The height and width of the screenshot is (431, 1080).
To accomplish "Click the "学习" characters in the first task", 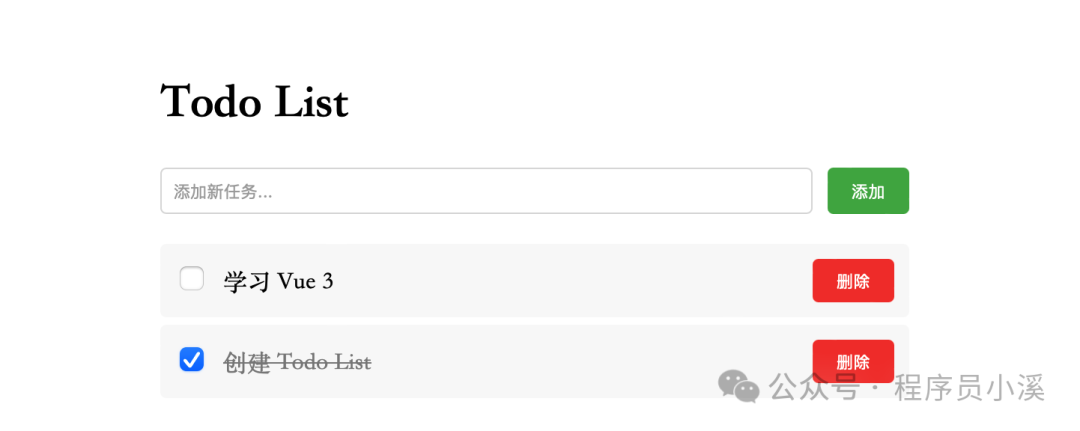I will 247,282.
